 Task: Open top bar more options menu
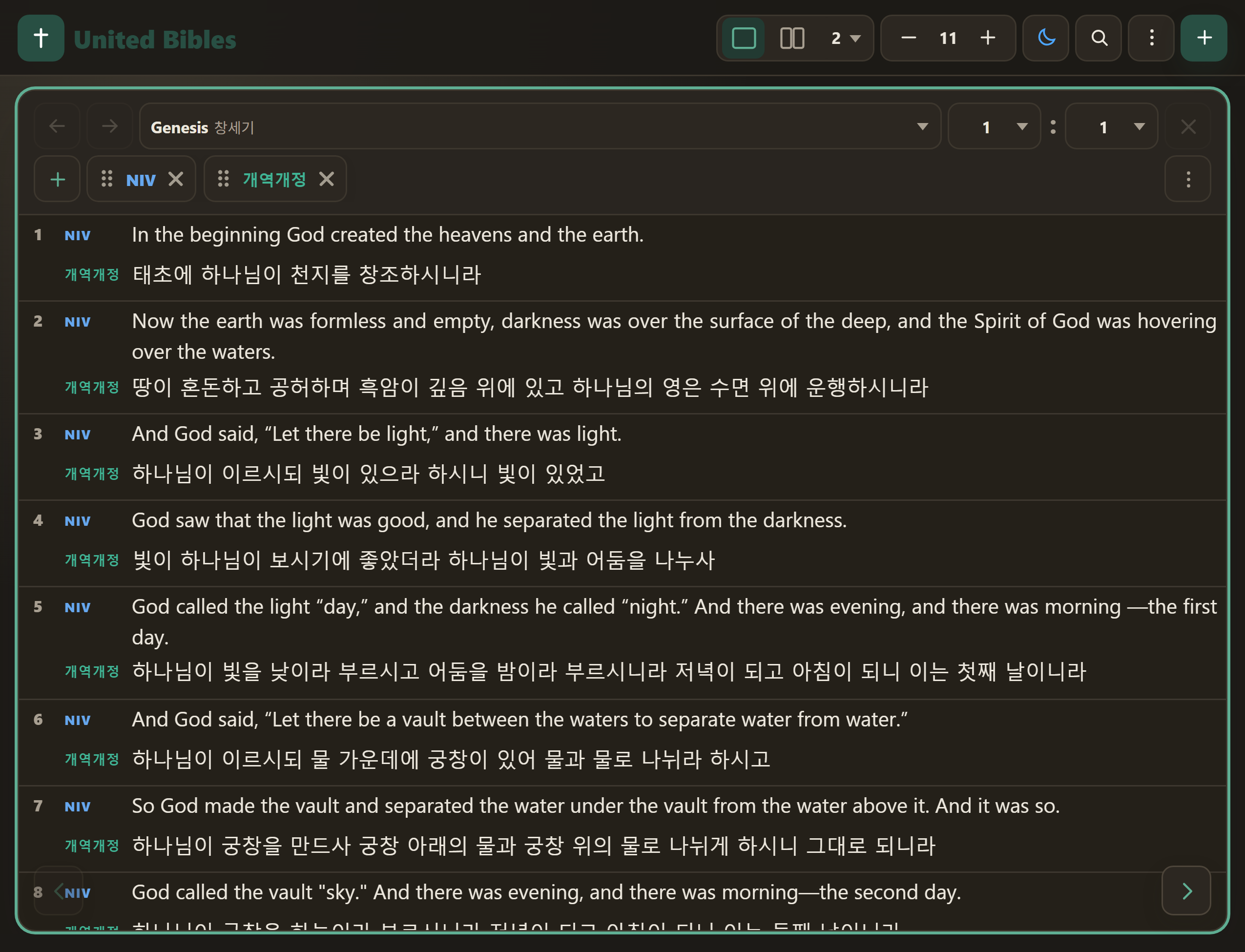click(x=1151, y=38)
